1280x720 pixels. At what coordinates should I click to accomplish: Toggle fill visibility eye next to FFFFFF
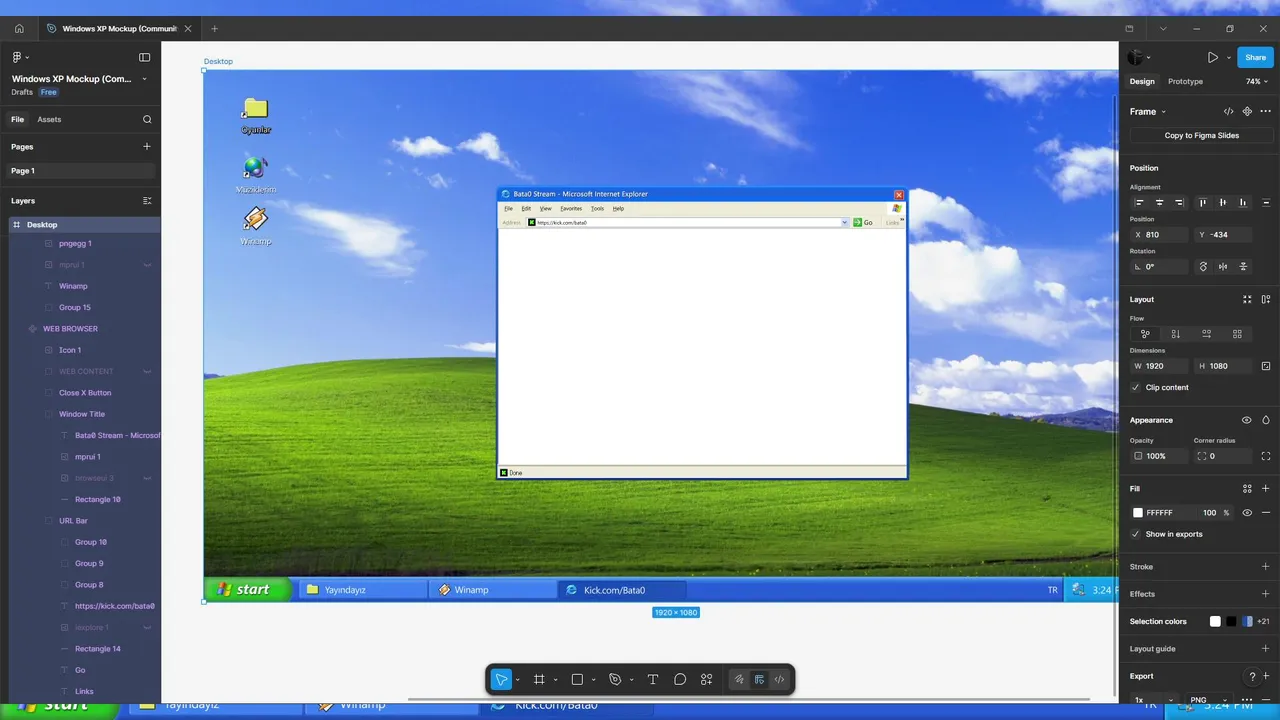coord(1247,513)
